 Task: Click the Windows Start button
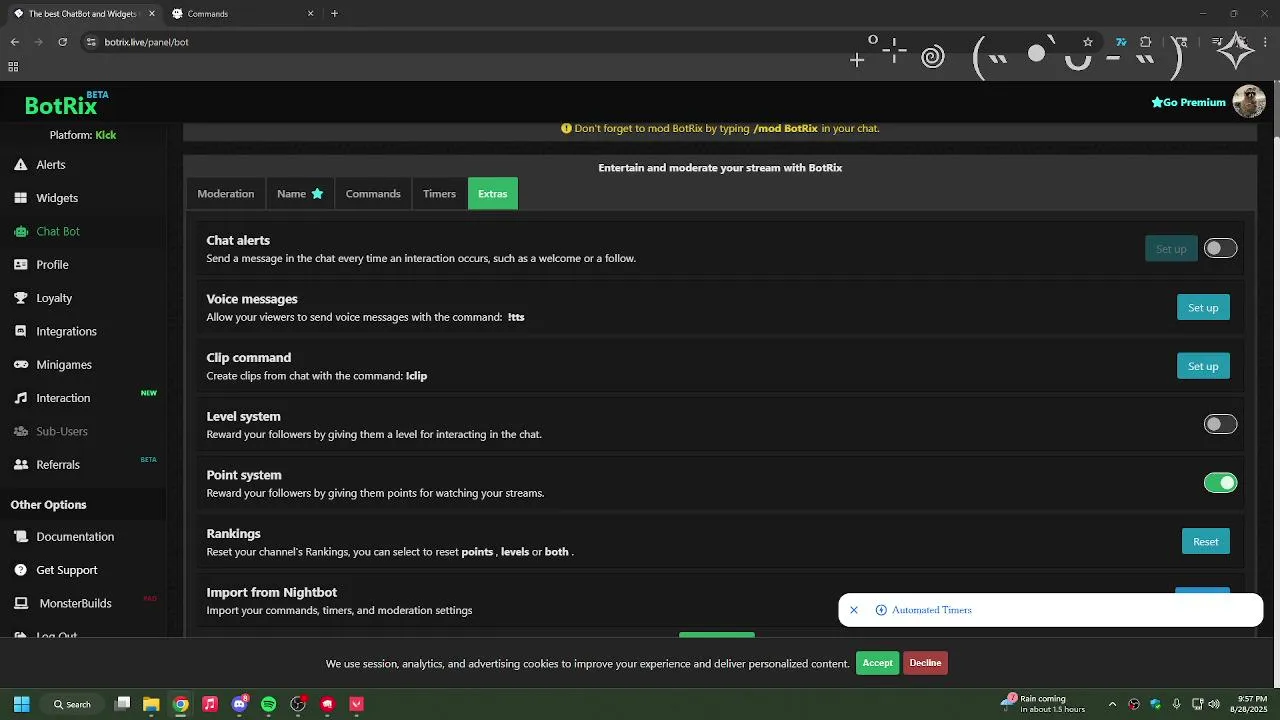click(21, 704)
